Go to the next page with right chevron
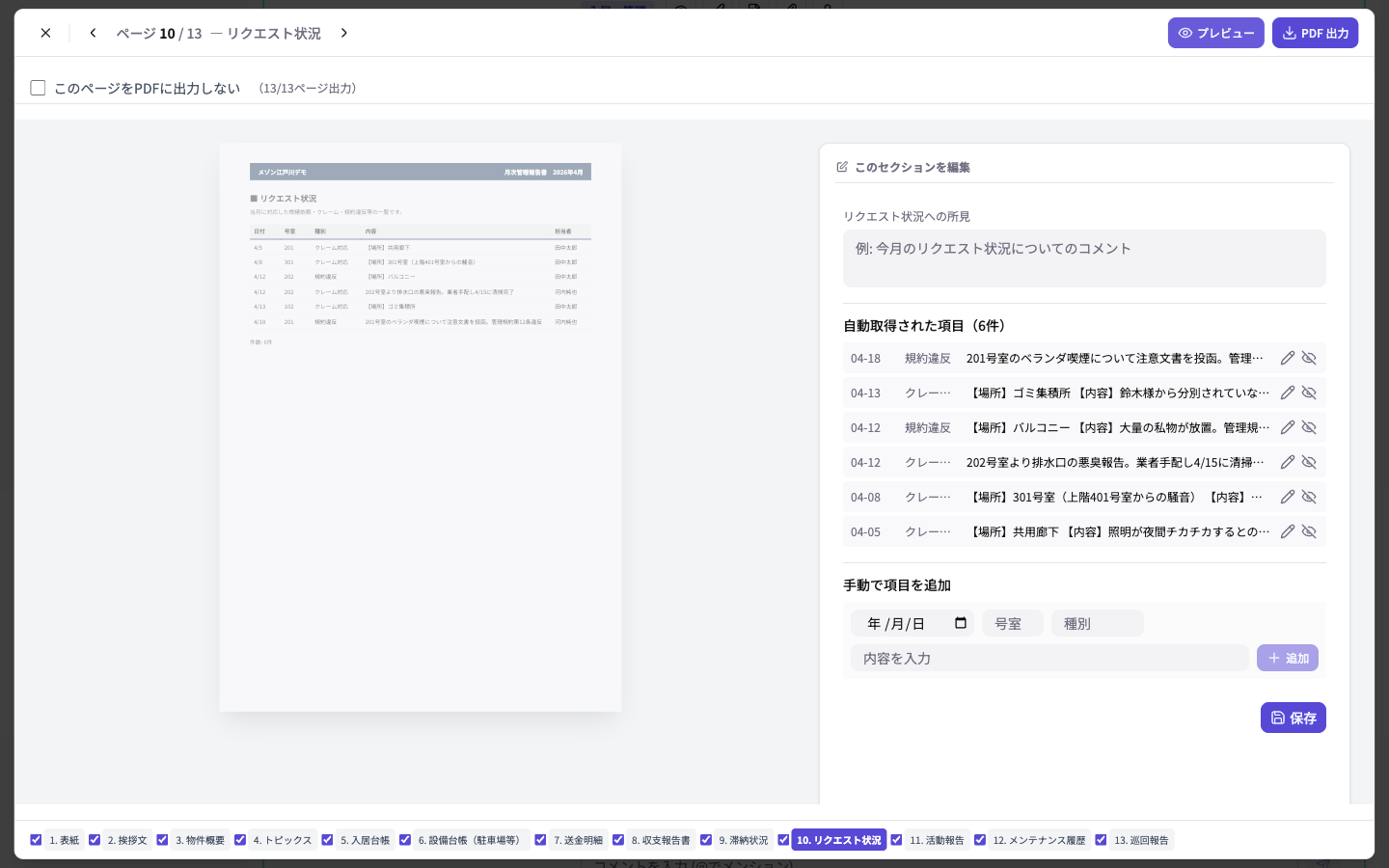The height and width of the screenshot is (868, 1389). [344, 33]
